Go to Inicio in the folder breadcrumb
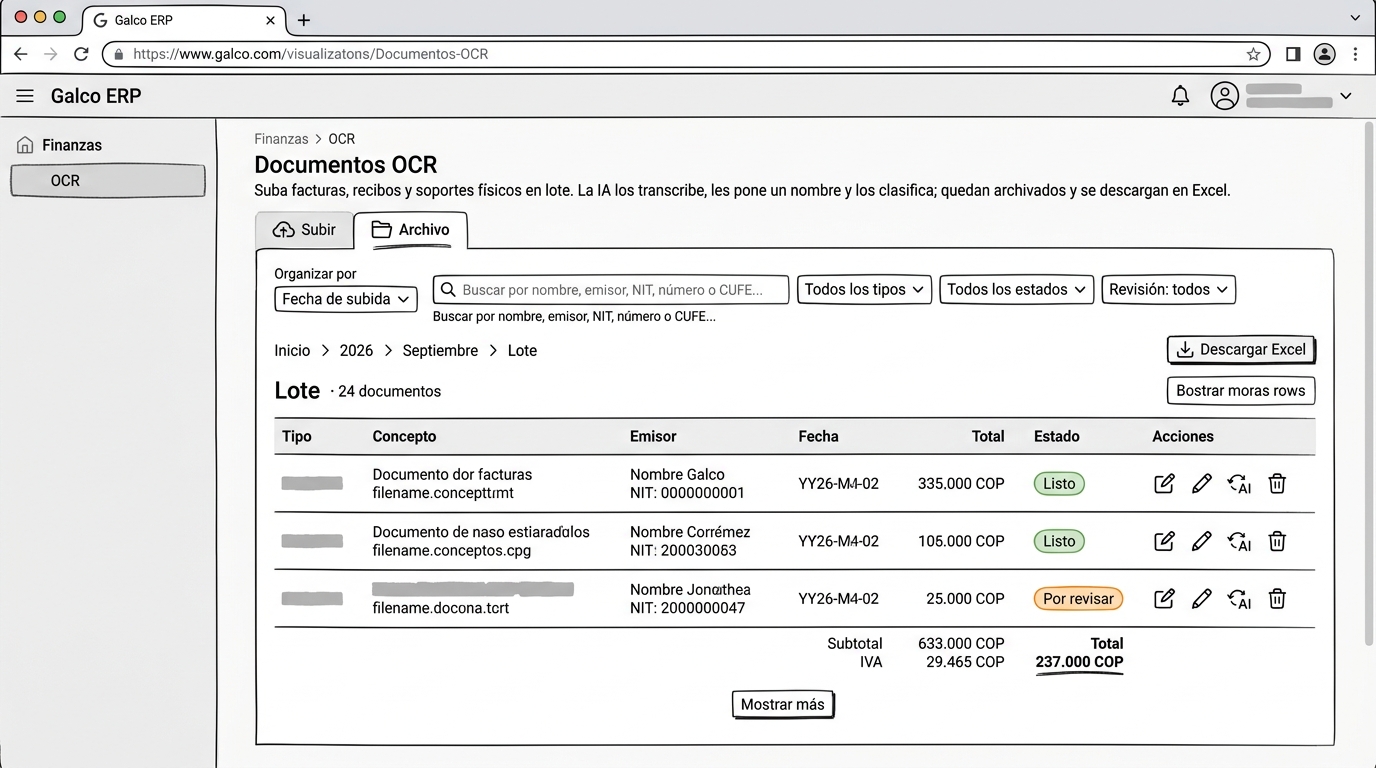 292,351
